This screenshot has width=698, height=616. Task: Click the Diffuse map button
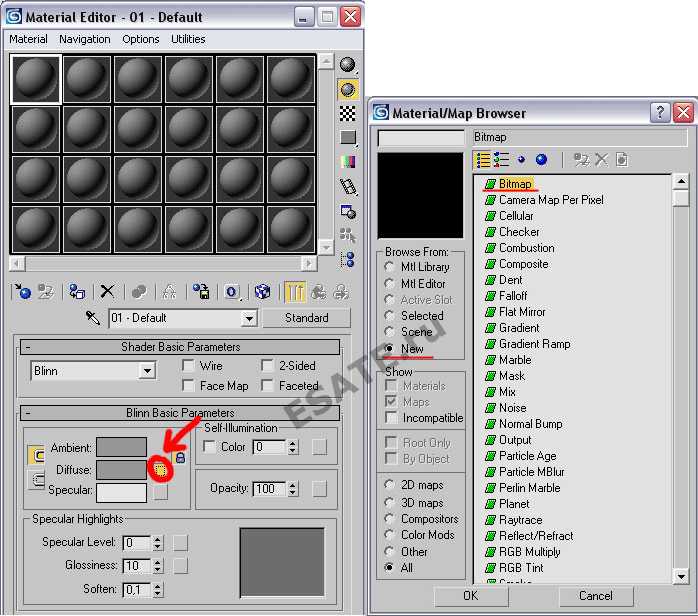point(160,468)
